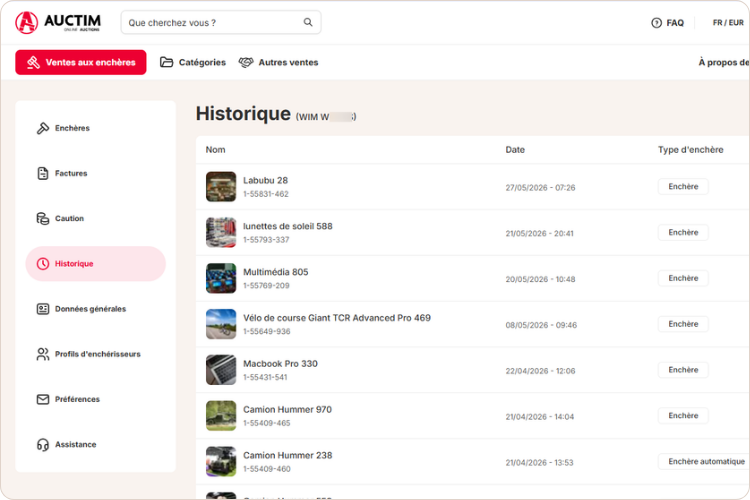Open the Multimédia 805 thumbnail
This screenshot has height=500, width=750.
[x=221, y=278]
